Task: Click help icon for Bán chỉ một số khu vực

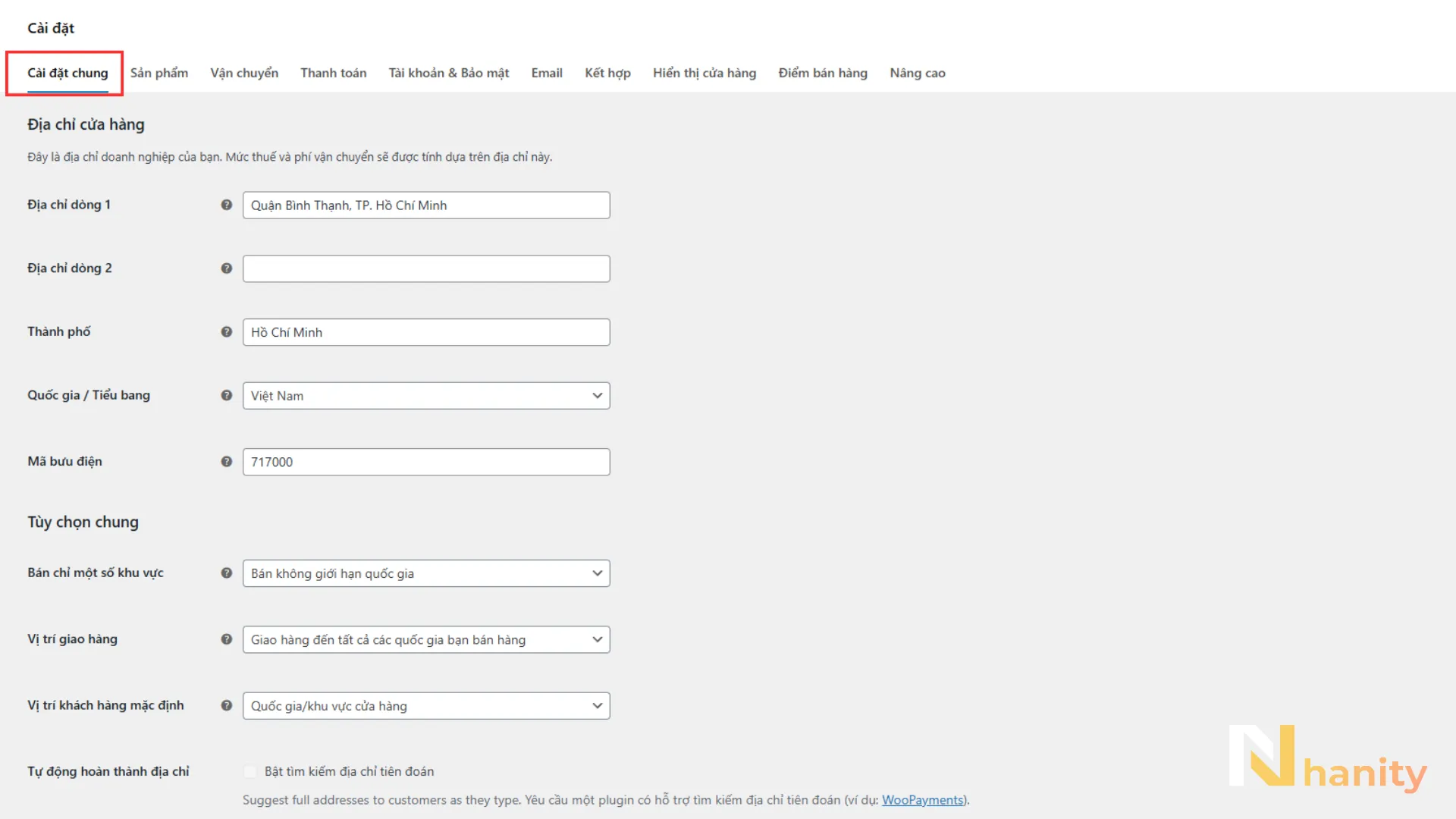Action: (226, 573)
